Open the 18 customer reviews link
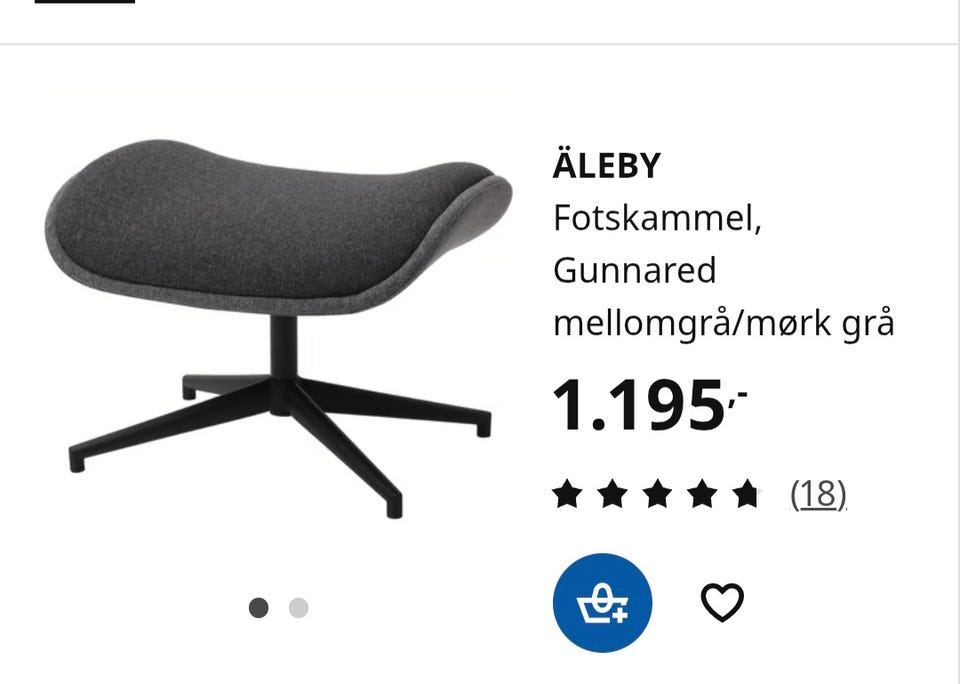 pos(819,494)
